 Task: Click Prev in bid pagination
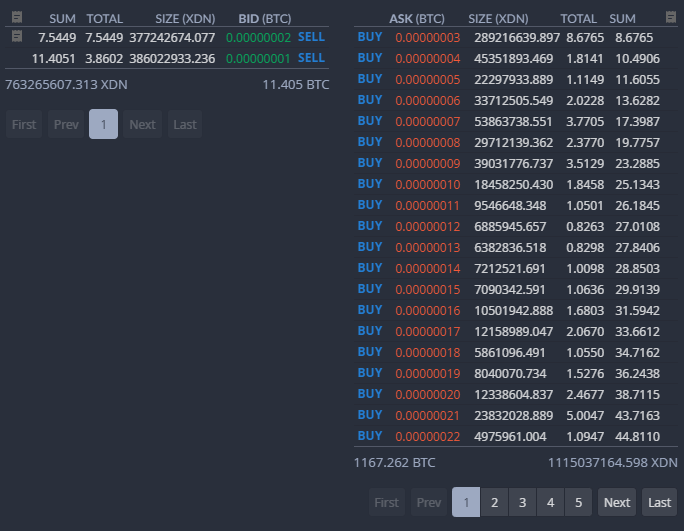pyautogui.click(x=66, y=124)
